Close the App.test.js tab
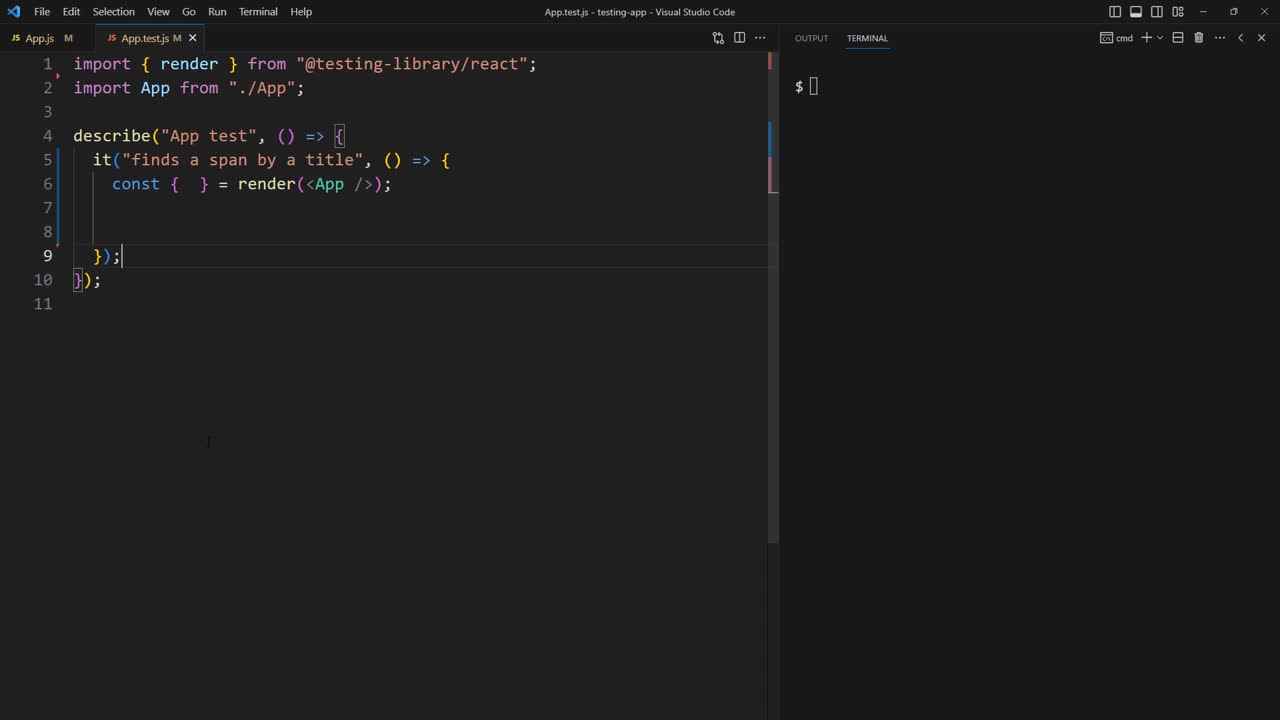Screen dimensions: 1280x720 pyautogui.click(x=193, y=38)
